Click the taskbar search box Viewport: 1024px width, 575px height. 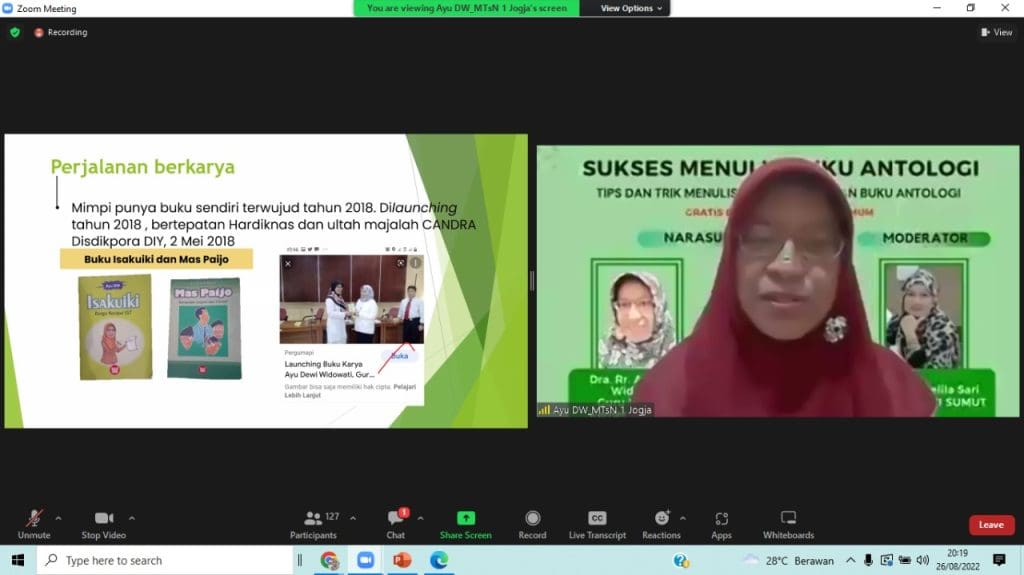[x=165, y=560]
